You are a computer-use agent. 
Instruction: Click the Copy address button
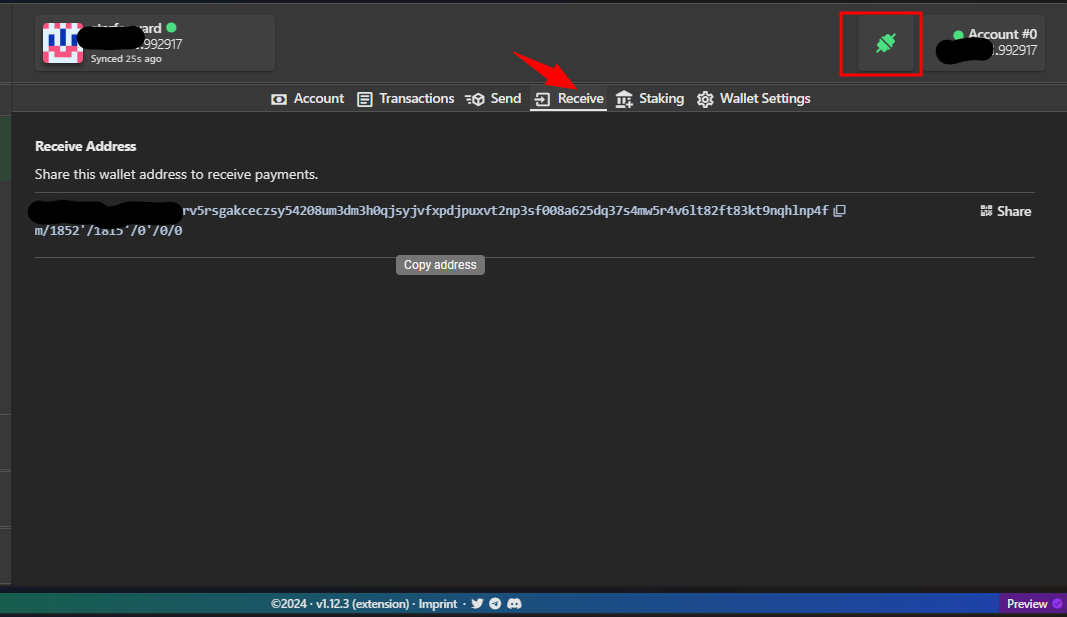[x=440, y=264]
